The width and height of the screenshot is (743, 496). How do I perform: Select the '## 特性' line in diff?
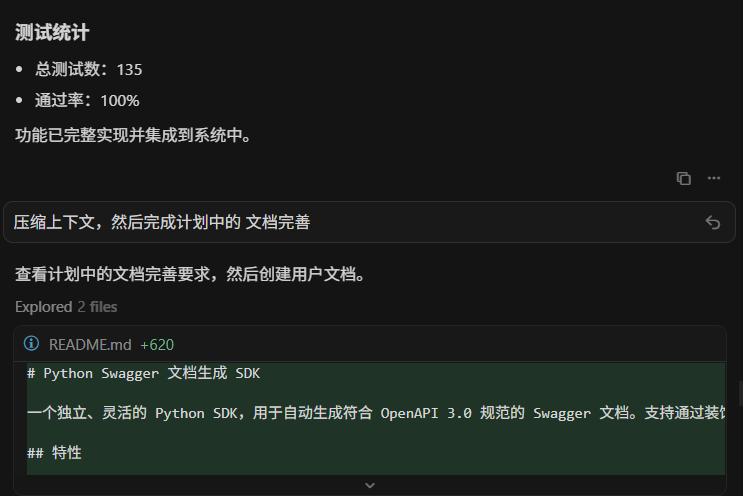(54, 453)
